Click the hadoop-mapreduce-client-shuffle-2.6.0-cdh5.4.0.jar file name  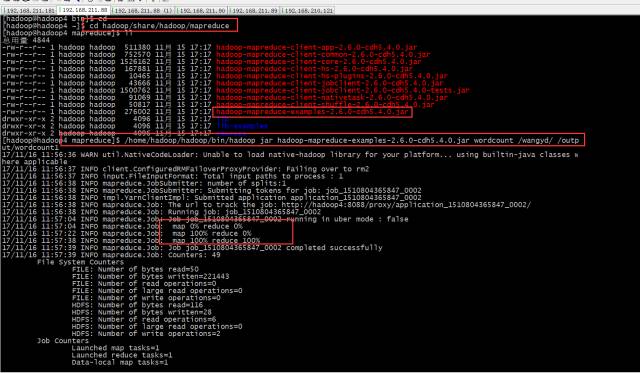coord(325,104)
